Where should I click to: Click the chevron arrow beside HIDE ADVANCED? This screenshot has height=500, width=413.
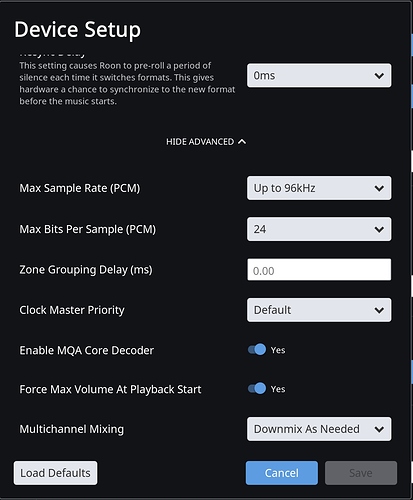242,142
